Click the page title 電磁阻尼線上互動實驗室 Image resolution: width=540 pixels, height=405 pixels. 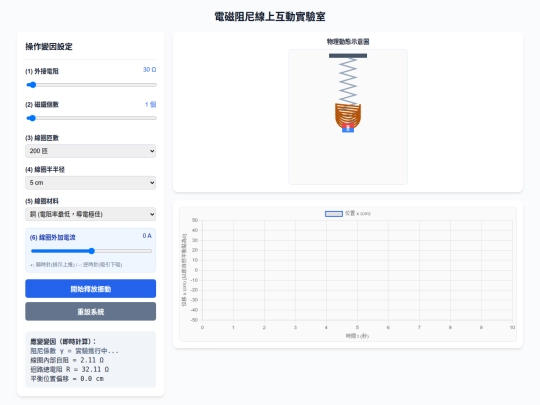[x=270, y=17]
